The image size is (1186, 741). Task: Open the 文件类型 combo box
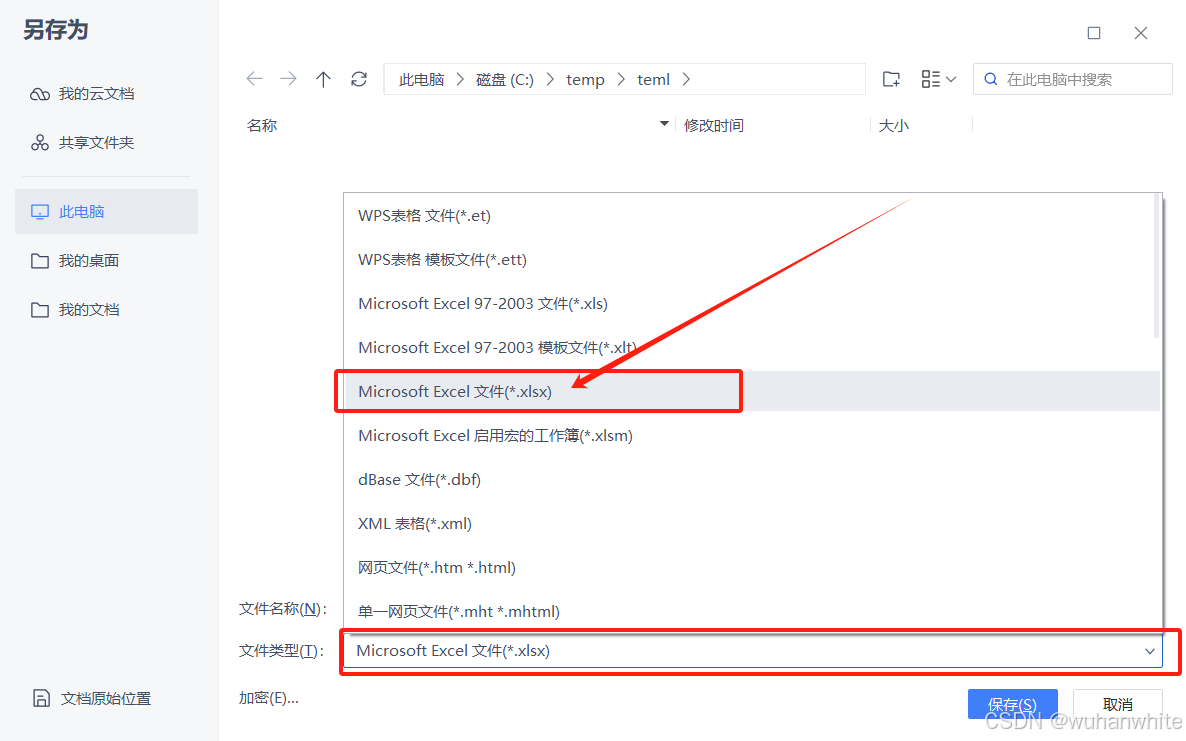coord(753,651)
